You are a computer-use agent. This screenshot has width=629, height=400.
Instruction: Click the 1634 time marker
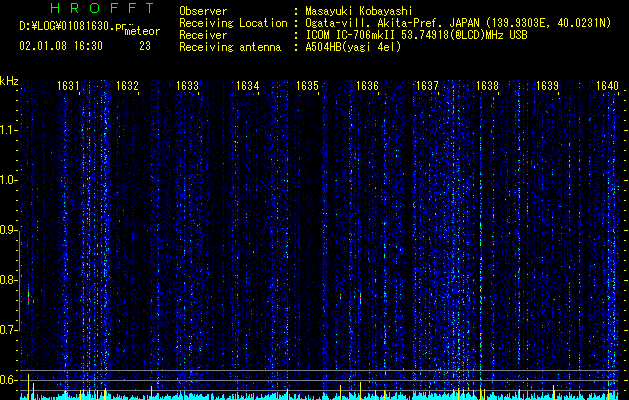pos(248,86)
